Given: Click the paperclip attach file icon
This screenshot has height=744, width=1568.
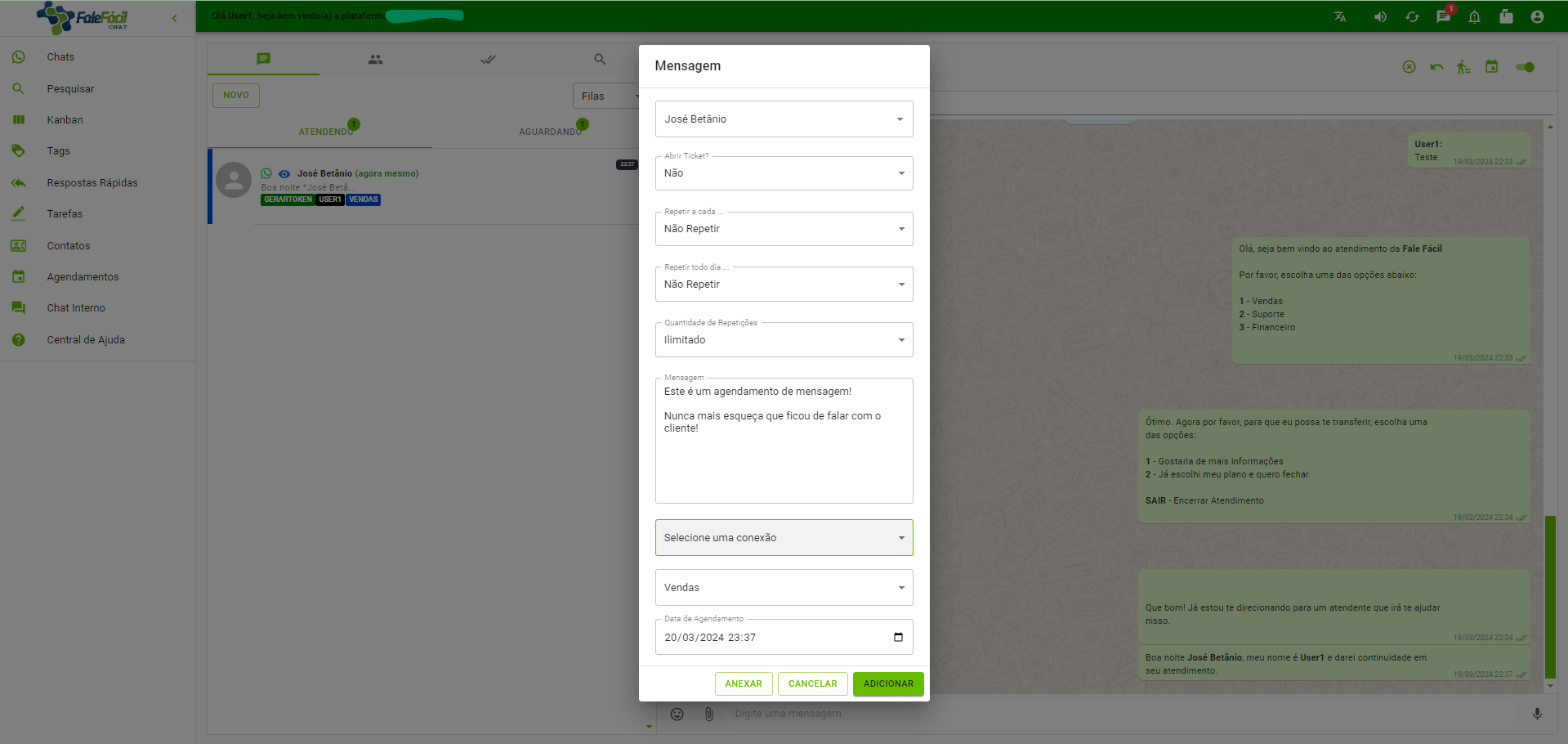Looking at the screenshot, I should 708,714.
